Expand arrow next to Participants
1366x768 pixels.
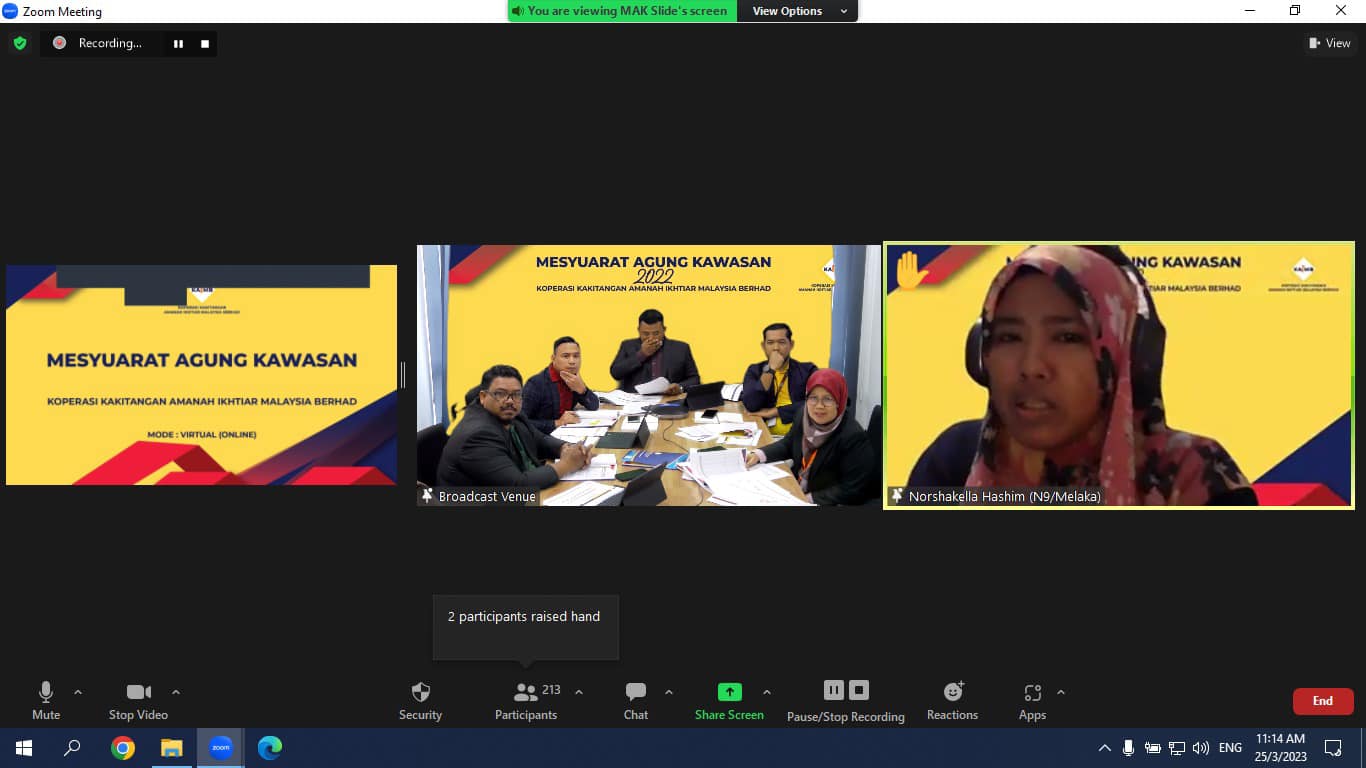click(x=578, y=692)
